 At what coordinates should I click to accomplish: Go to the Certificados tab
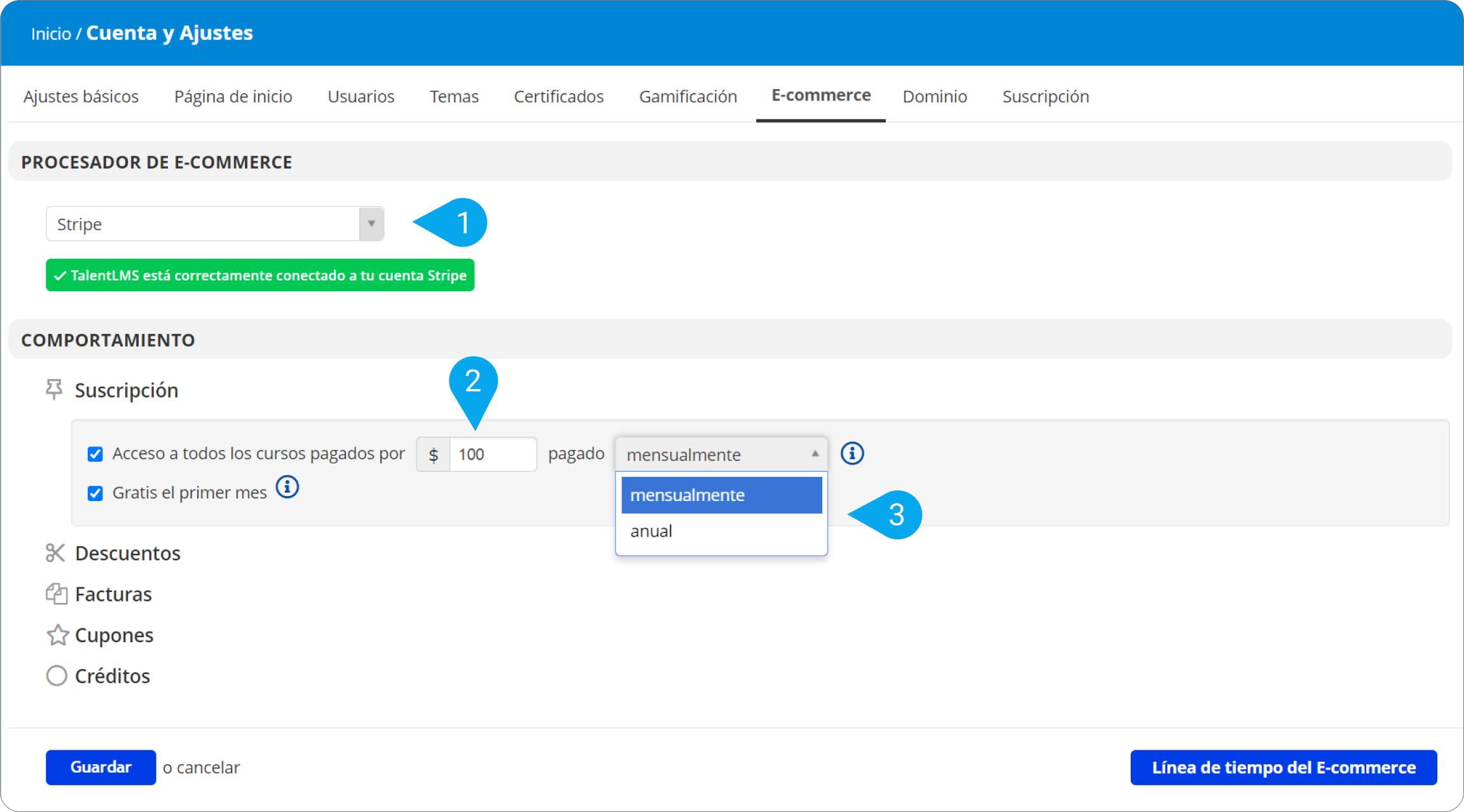[x=559, y=96]
